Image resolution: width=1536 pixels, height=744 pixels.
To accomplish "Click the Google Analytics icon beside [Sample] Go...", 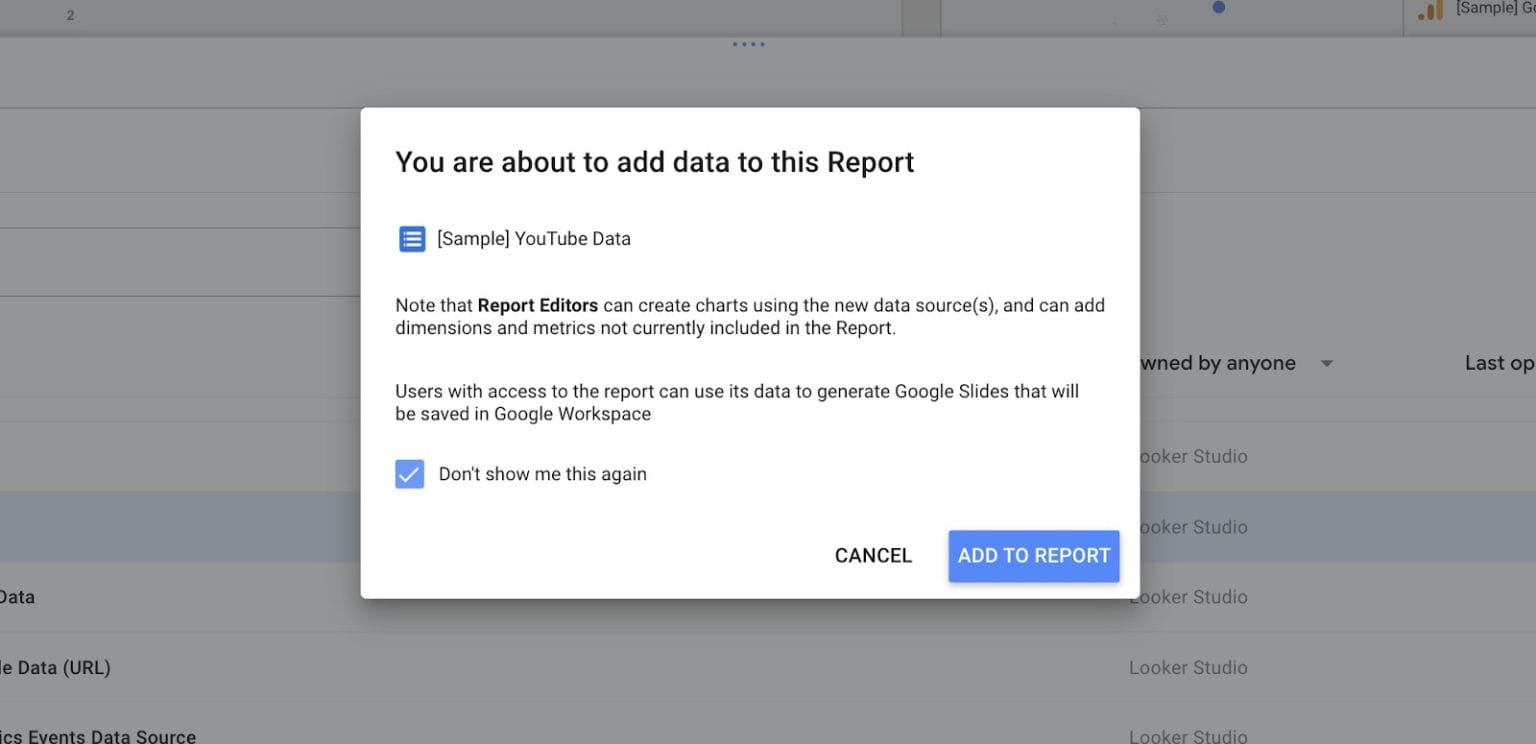I will 1430,11.
